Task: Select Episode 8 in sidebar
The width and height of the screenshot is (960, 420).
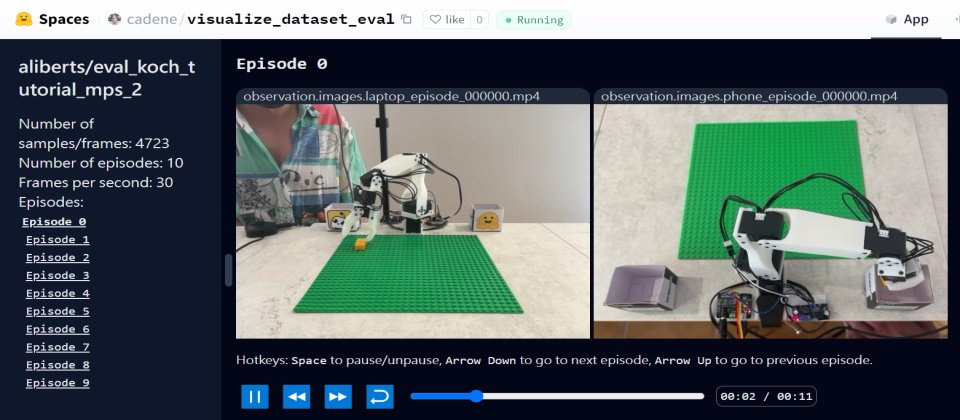Action: (x=58, y=366)
